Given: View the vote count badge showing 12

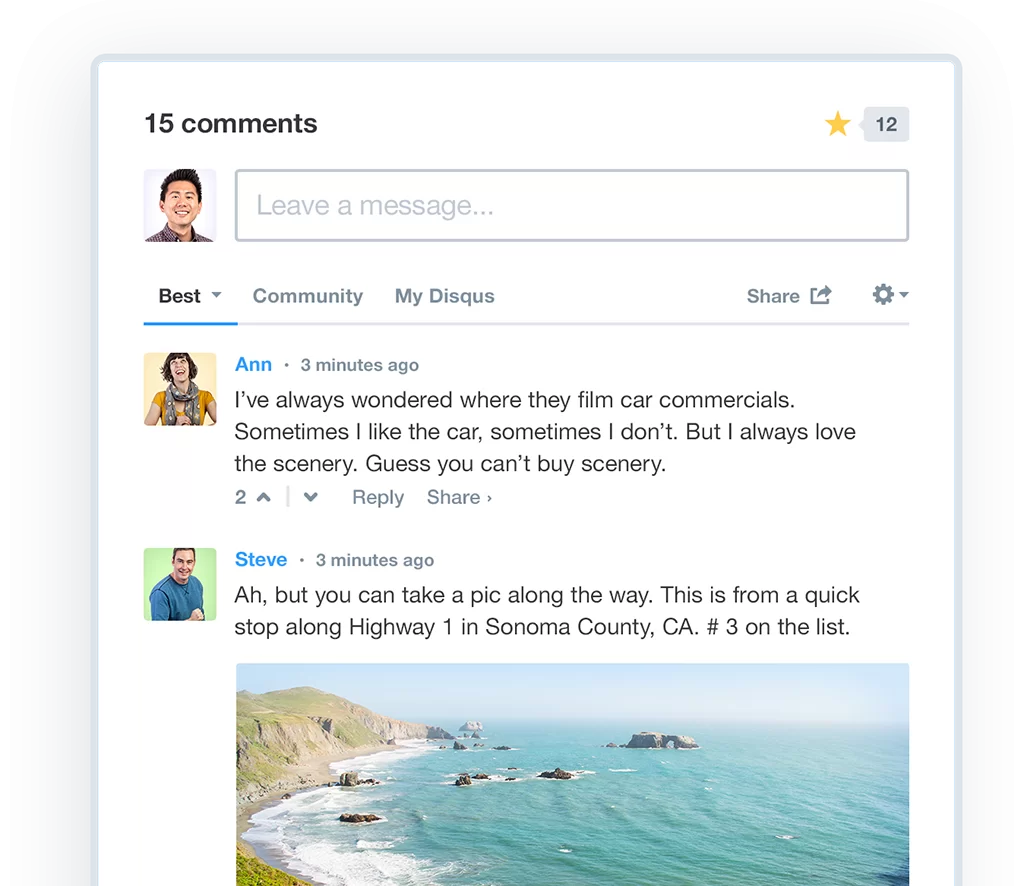Looking at the screenshot, I should 886,123.
